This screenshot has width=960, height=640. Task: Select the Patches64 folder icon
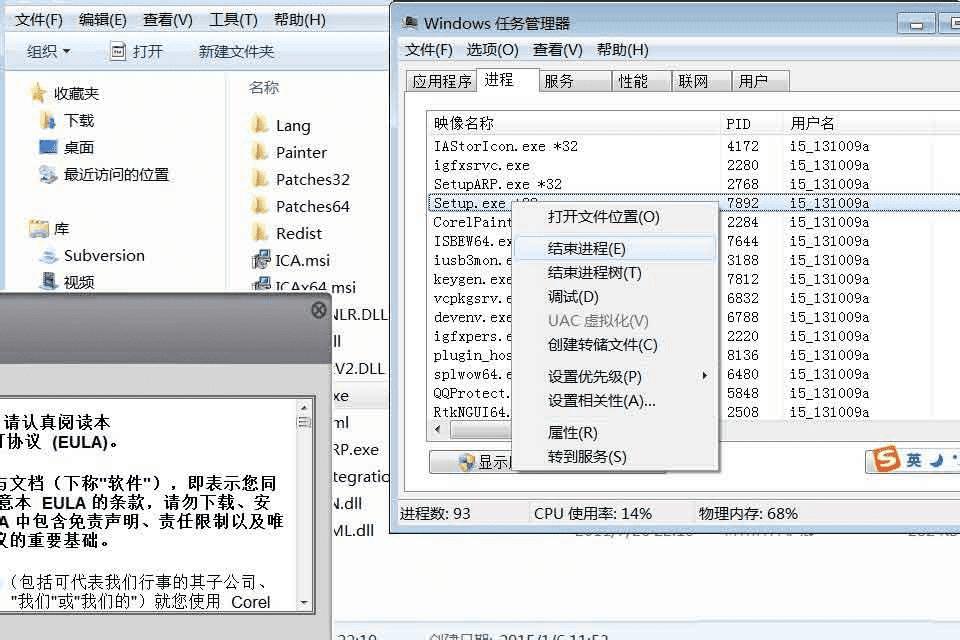click(260, 206)
